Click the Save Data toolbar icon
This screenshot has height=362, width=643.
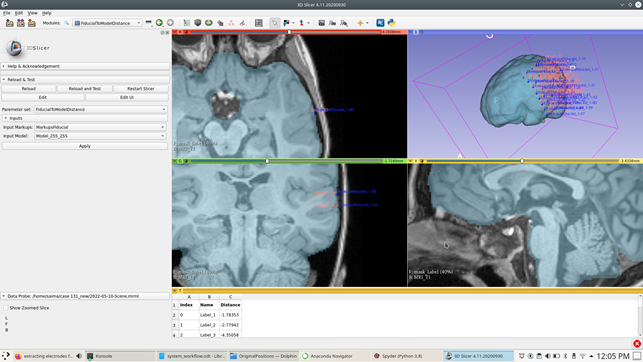click(32, 23)
